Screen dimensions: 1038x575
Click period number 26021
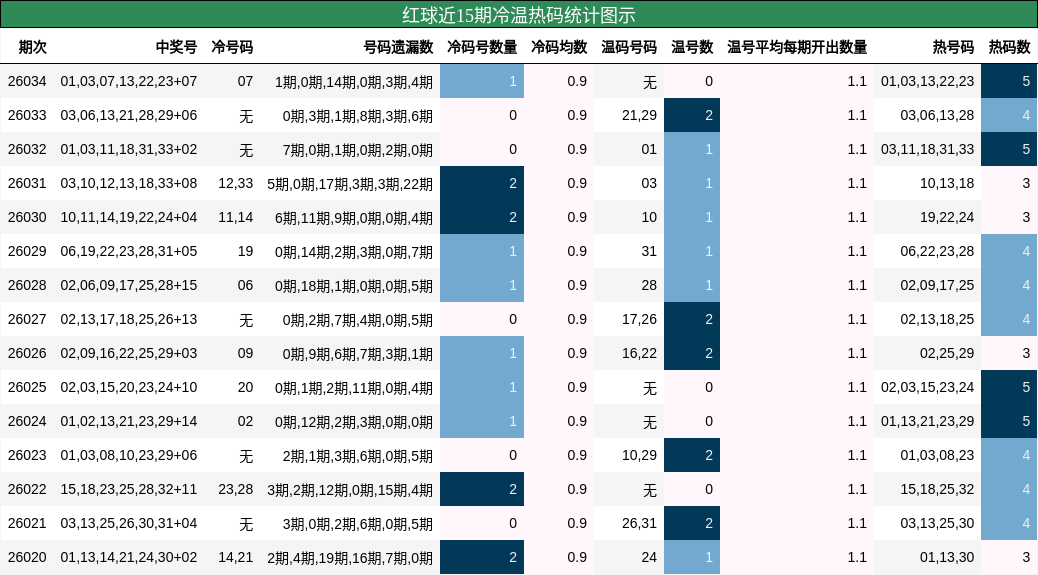tap(27, 523)
